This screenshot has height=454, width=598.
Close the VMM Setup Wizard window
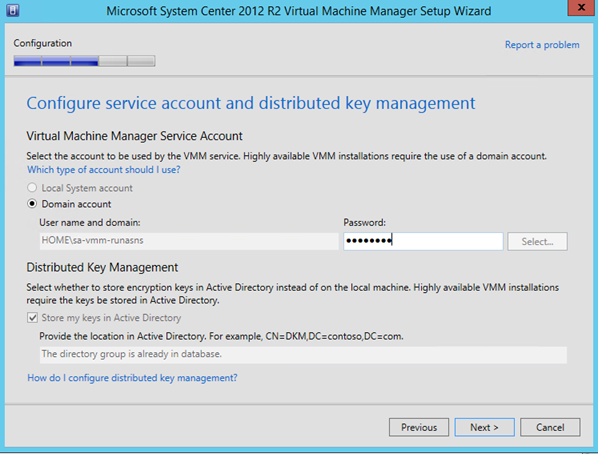(581, 8)
